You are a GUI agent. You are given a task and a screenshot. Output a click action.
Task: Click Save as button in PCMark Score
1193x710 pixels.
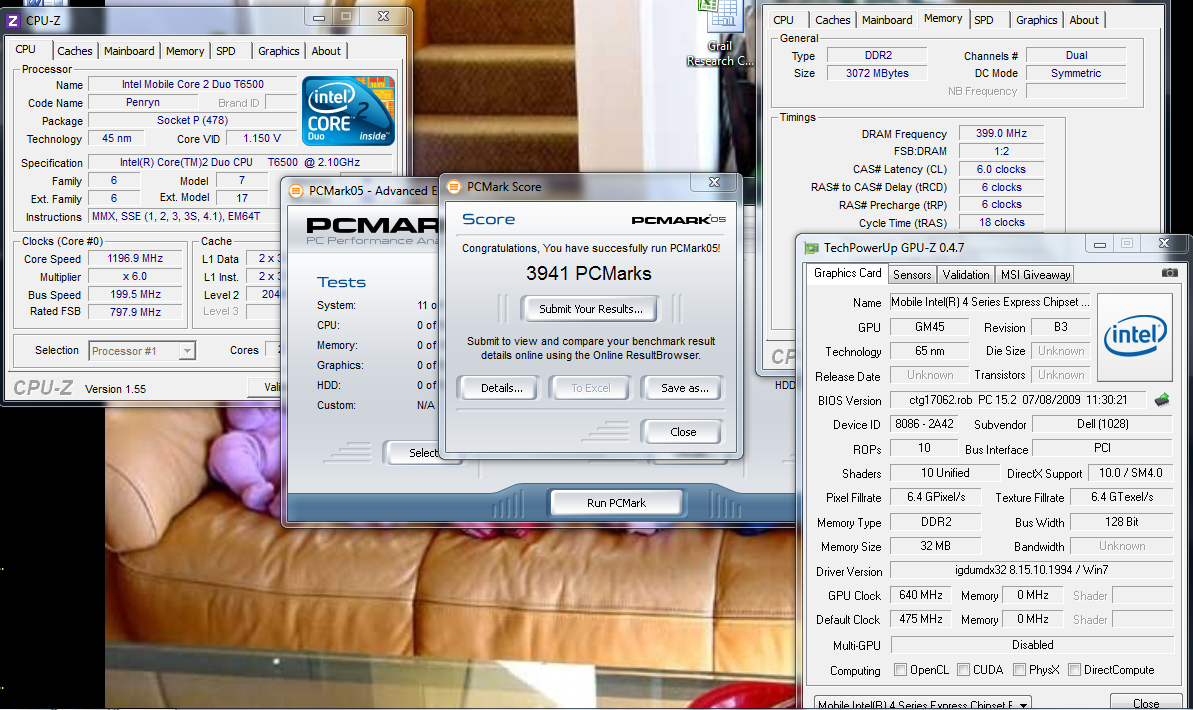(684, 388)
